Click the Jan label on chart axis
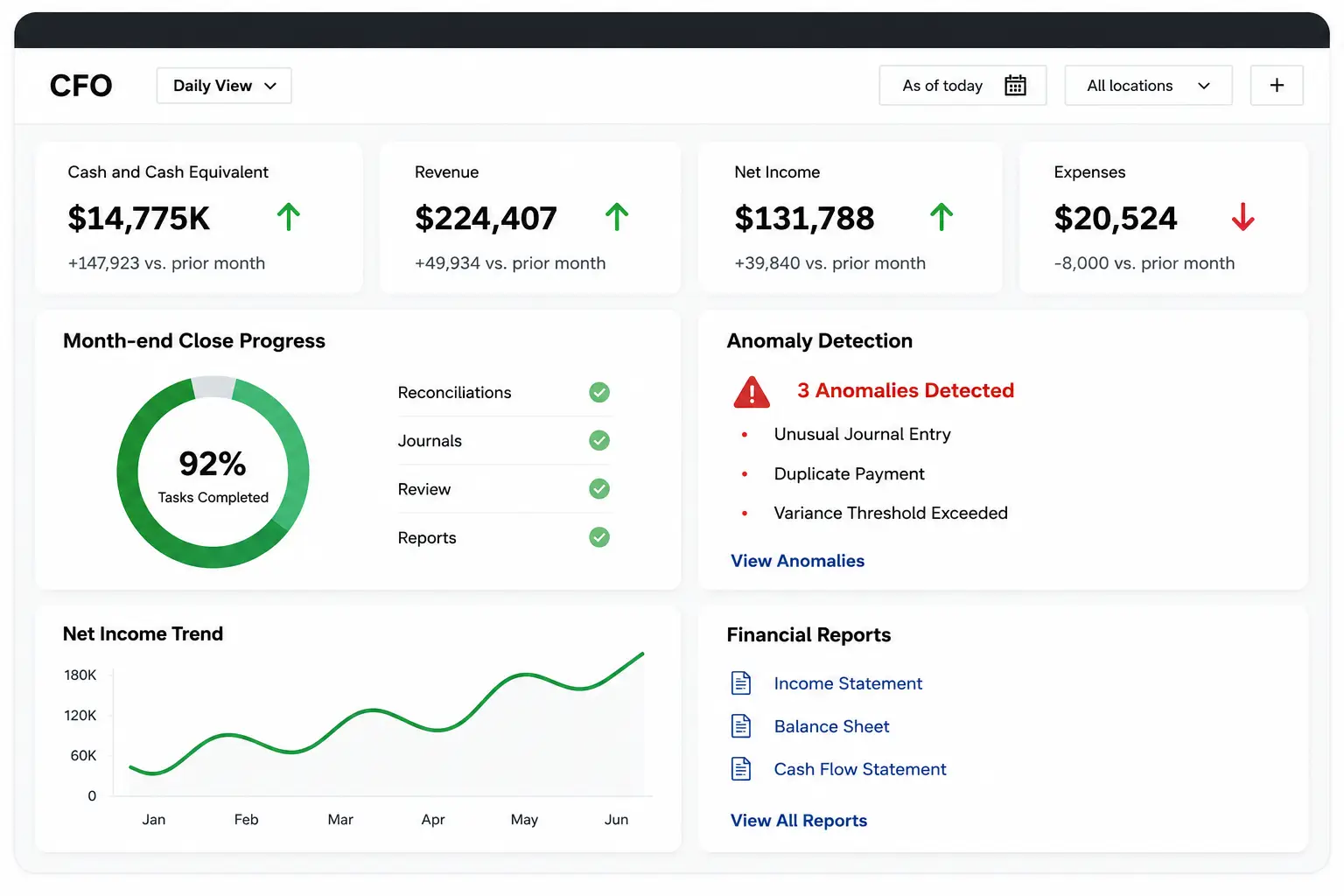This screenshot has height=896, width=1344. point(154,819)
